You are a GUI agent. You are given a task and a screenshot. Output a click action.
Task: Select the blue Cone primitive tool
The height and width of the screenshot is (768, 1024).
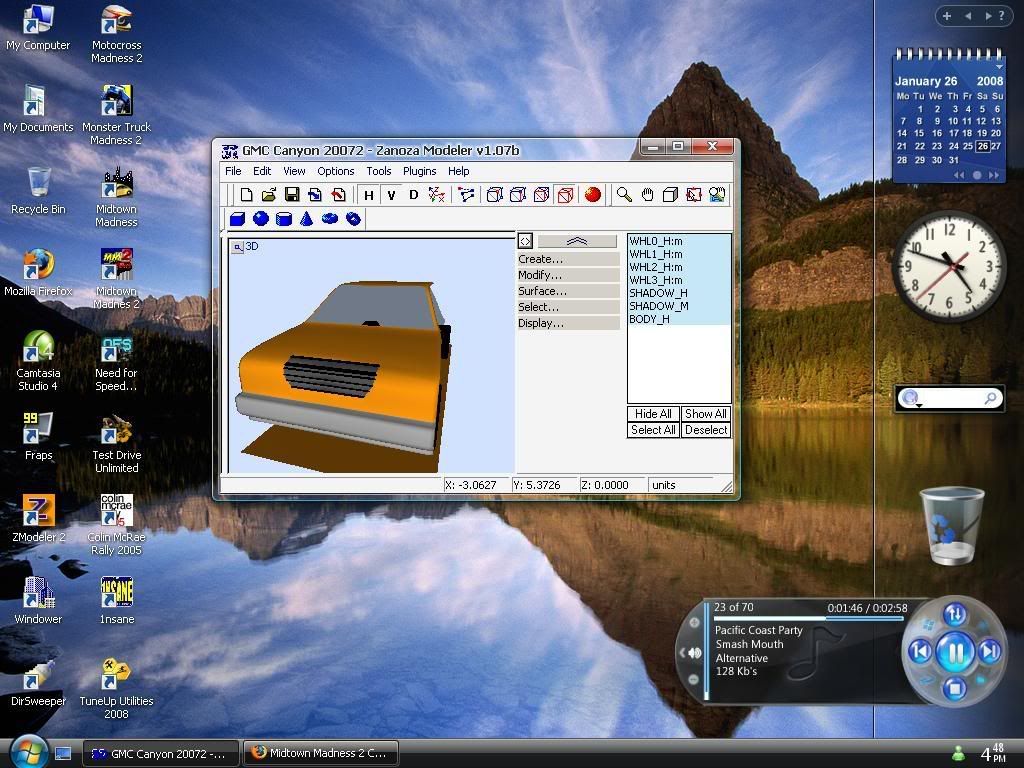307,219
